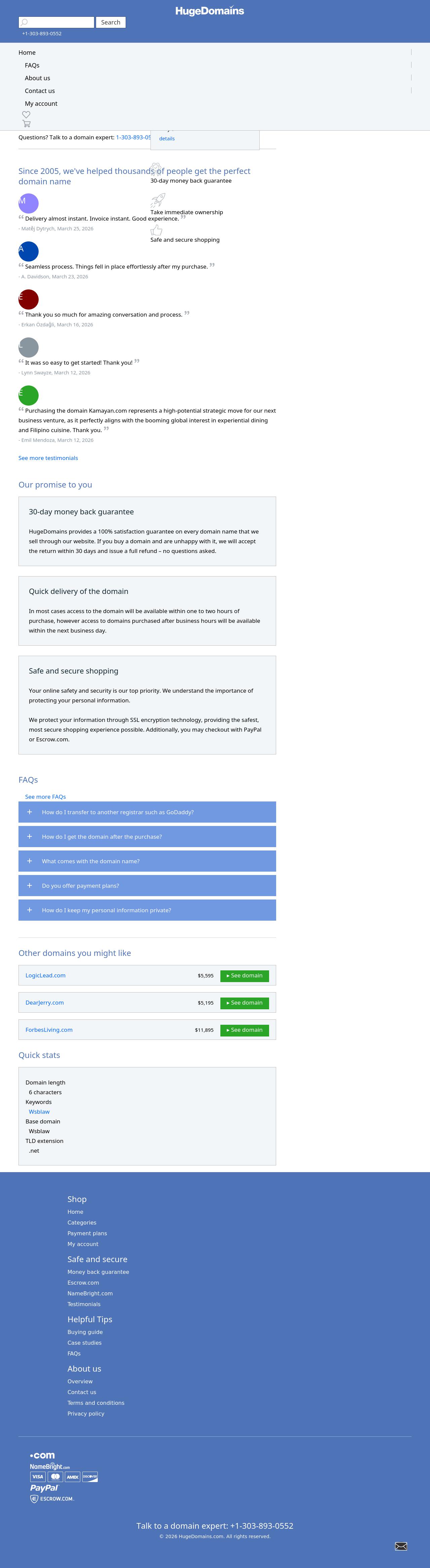Click the envelope mail icon

click(x=401, y=1546)
